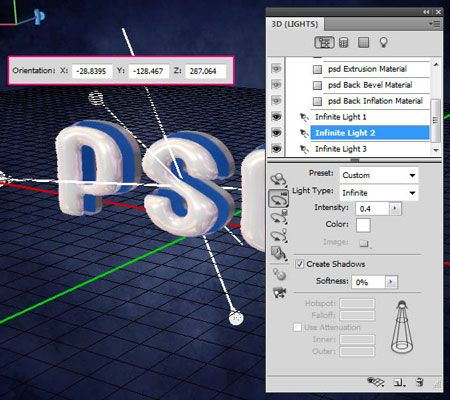Image resolution: width=450 pixels, height=400 pixels.
Task: Select the Infinite Light 3 row
Action: (370, 149)
